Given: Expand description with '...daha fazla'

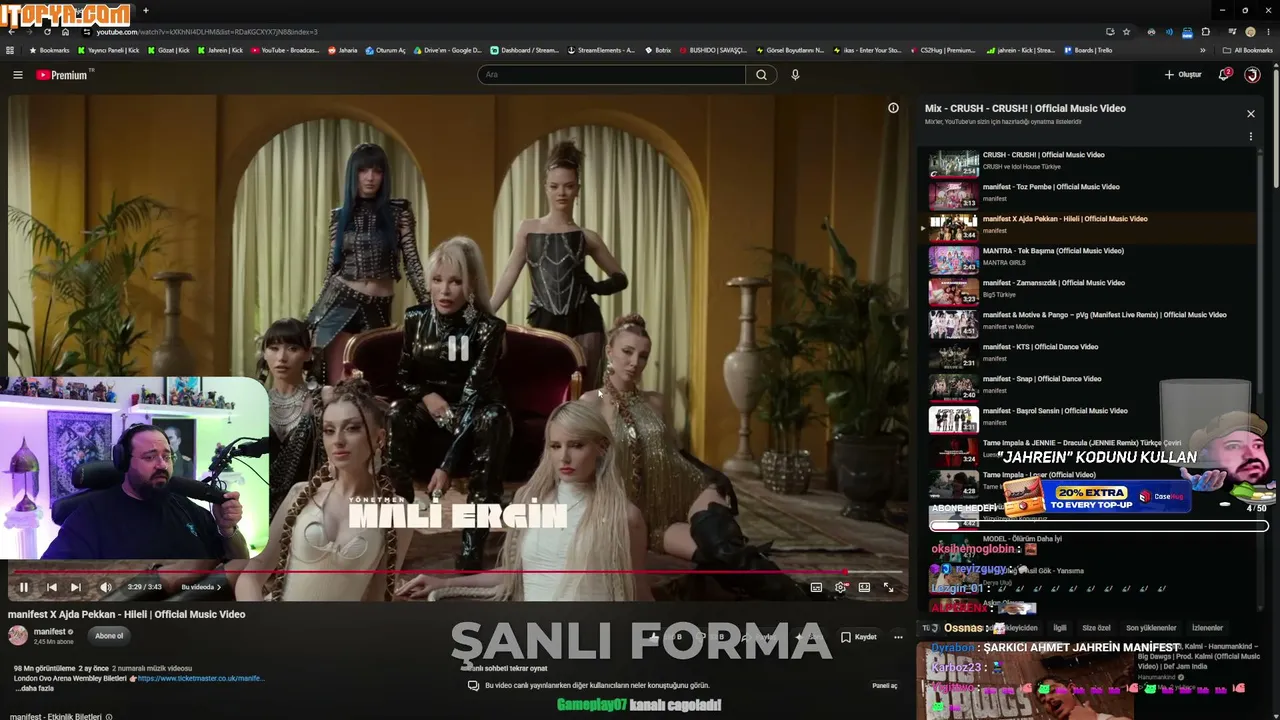Looking at the screenshot, I should [x=37, y=689].
